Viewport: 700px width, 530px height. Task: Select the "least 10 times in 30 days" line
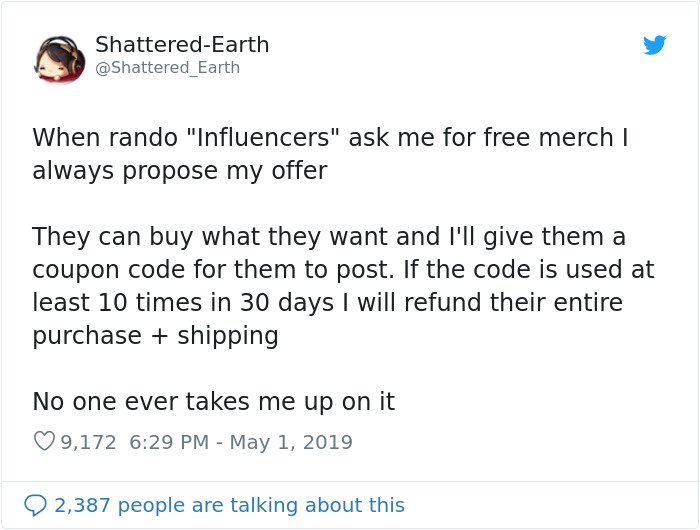pos(328,303)
